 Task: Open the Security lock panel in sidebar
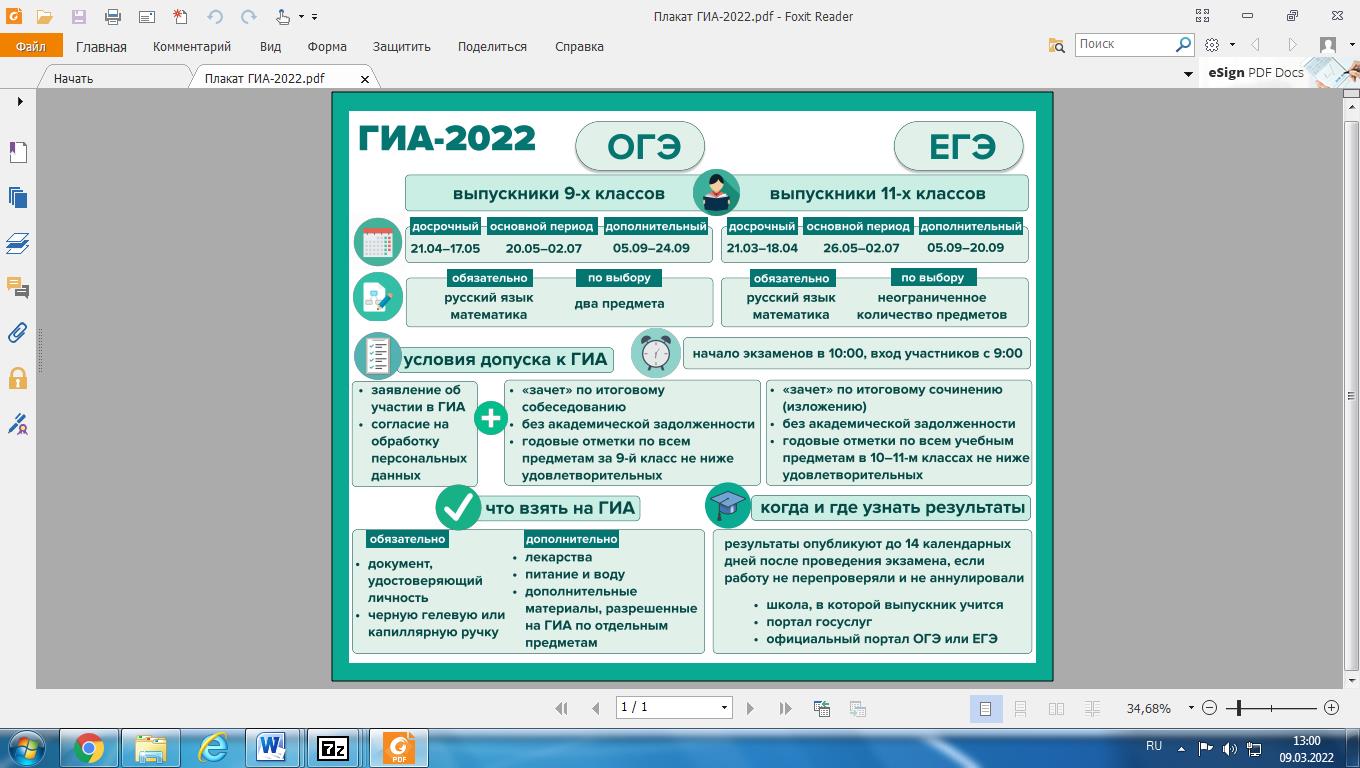point(18,378)
